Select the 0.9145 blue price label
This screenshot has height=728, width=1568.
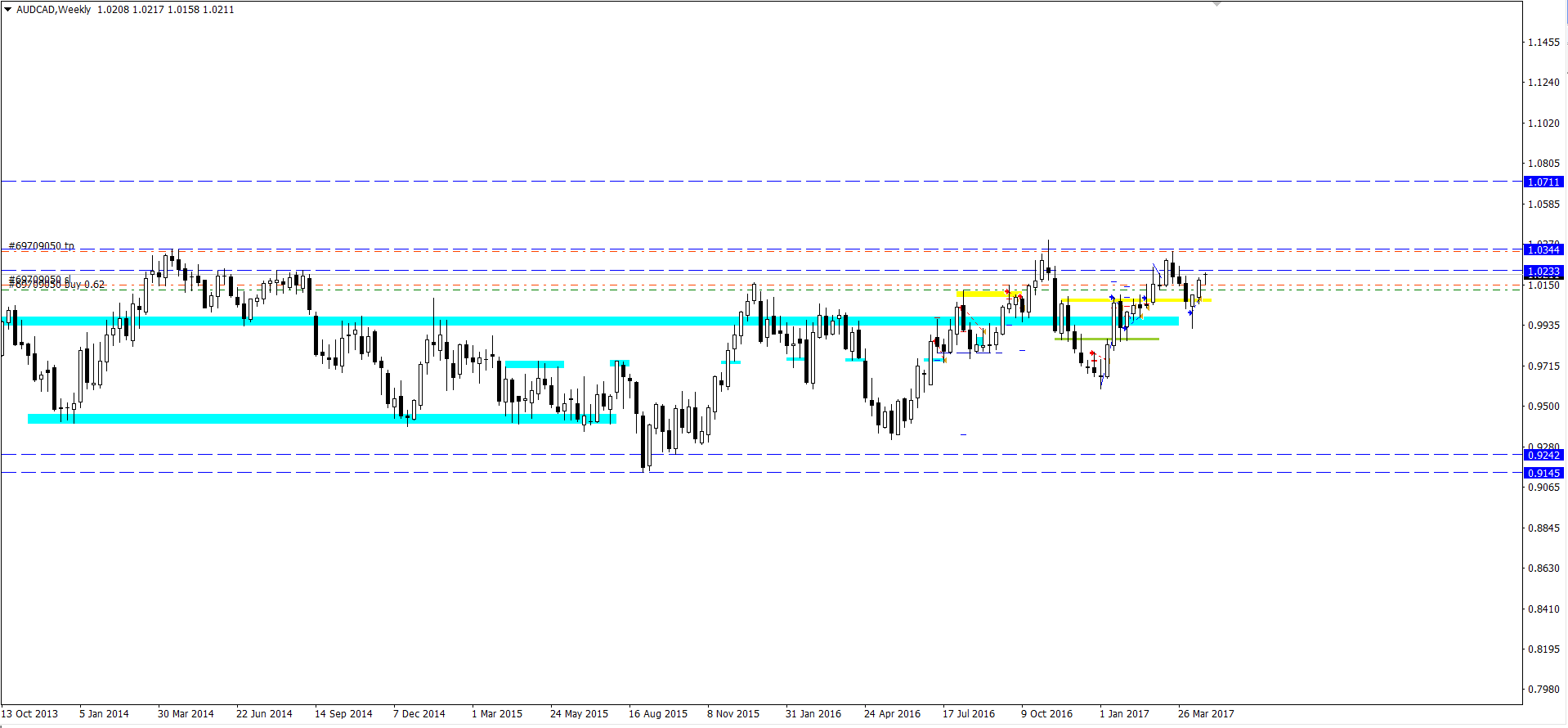(1543, 474)
